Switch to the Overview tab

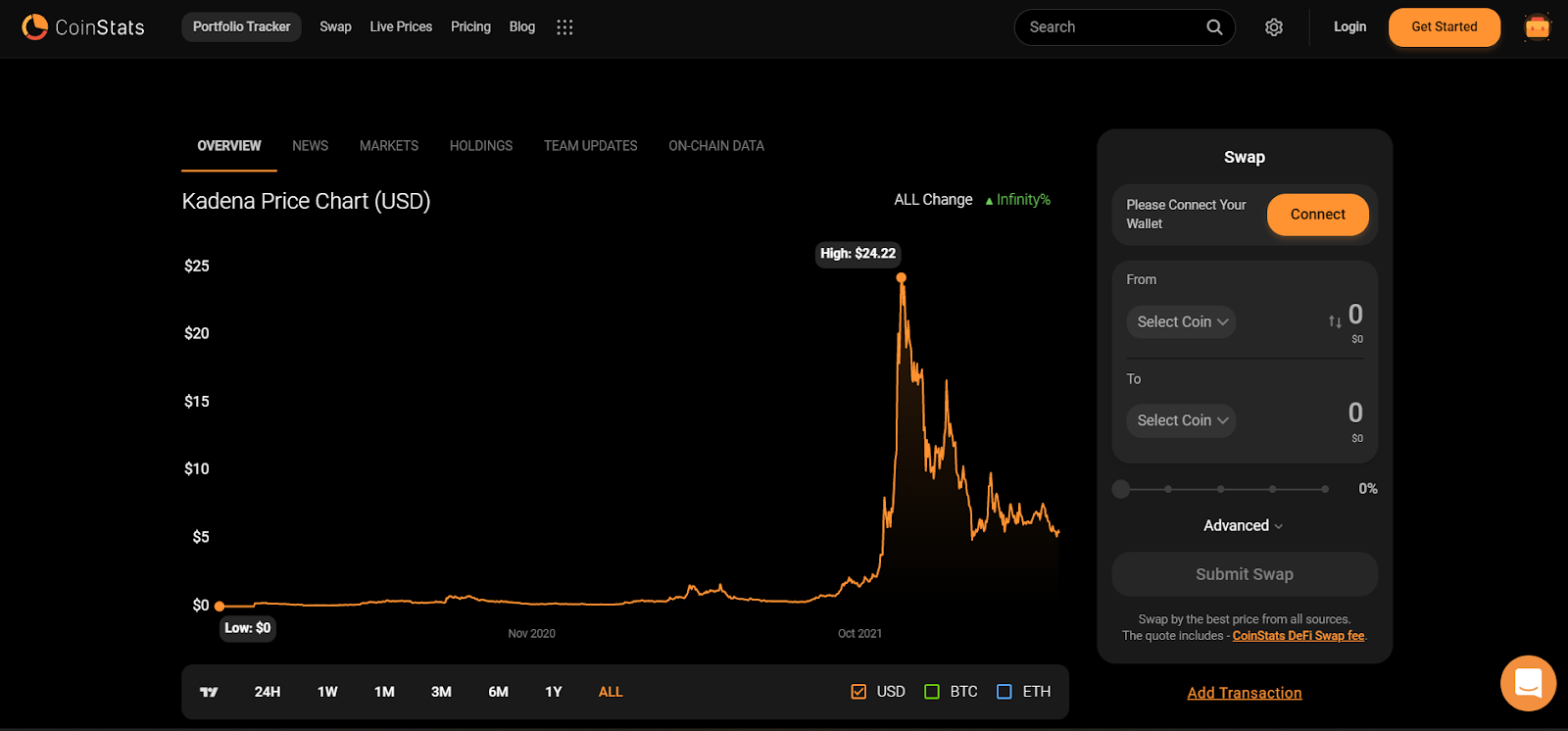pyautogui.click(x=229, y=146)
